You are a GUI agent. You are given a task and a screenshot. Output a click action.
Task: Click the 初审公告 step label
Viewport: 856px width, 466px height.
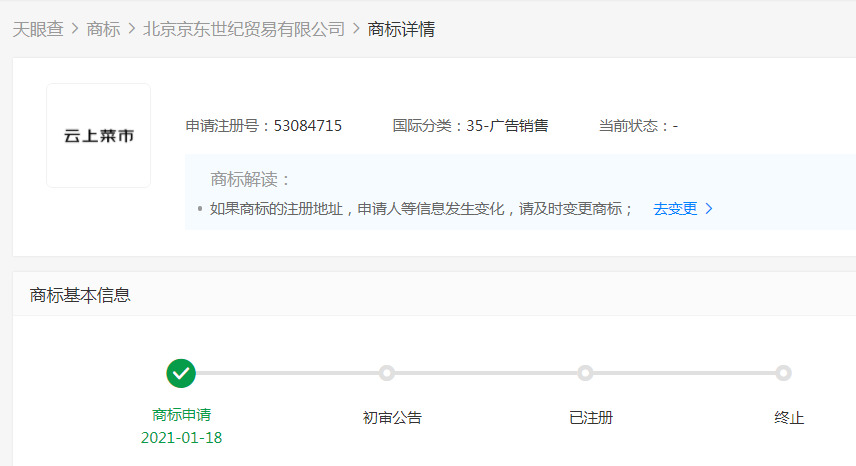click(392, 418)
